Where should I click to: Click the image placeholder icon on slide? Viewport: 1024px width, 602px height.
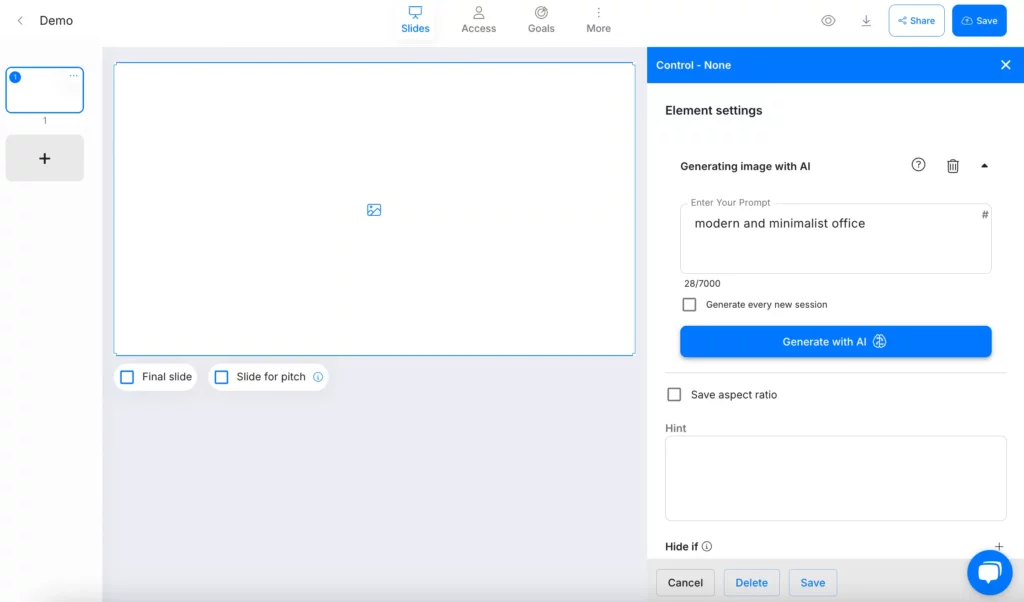(374, 210)
